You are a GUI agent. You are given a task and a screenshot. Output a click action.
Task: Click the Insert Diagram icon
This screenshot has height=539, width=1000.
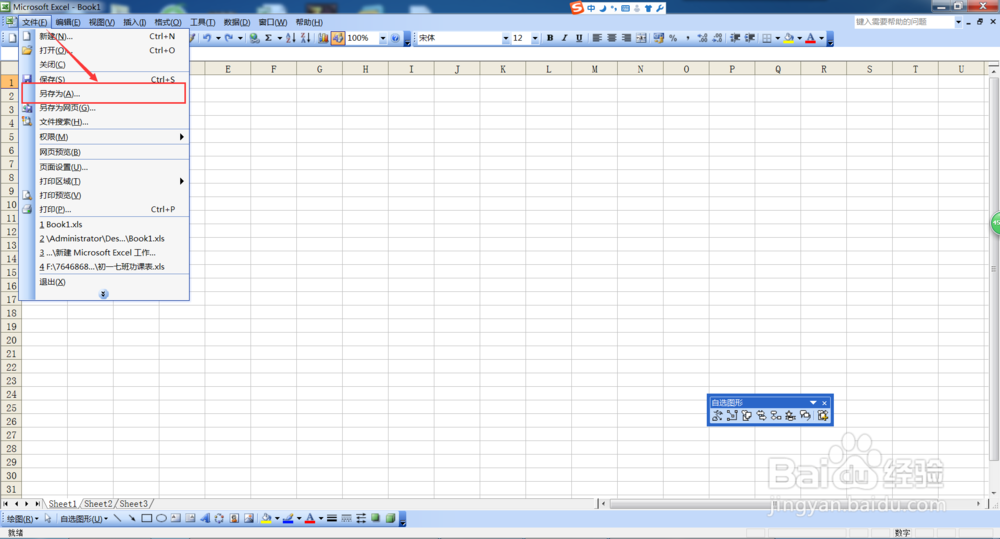[x=219, y=519]
